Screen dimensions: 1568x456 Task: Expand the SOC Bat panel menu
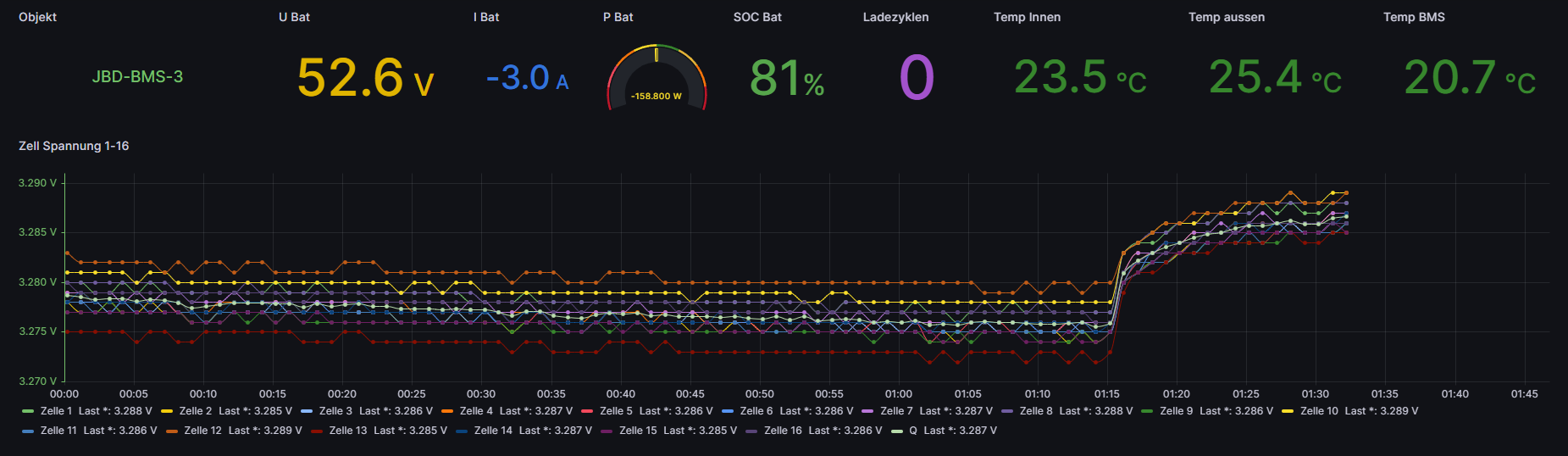tap(757, 17)
